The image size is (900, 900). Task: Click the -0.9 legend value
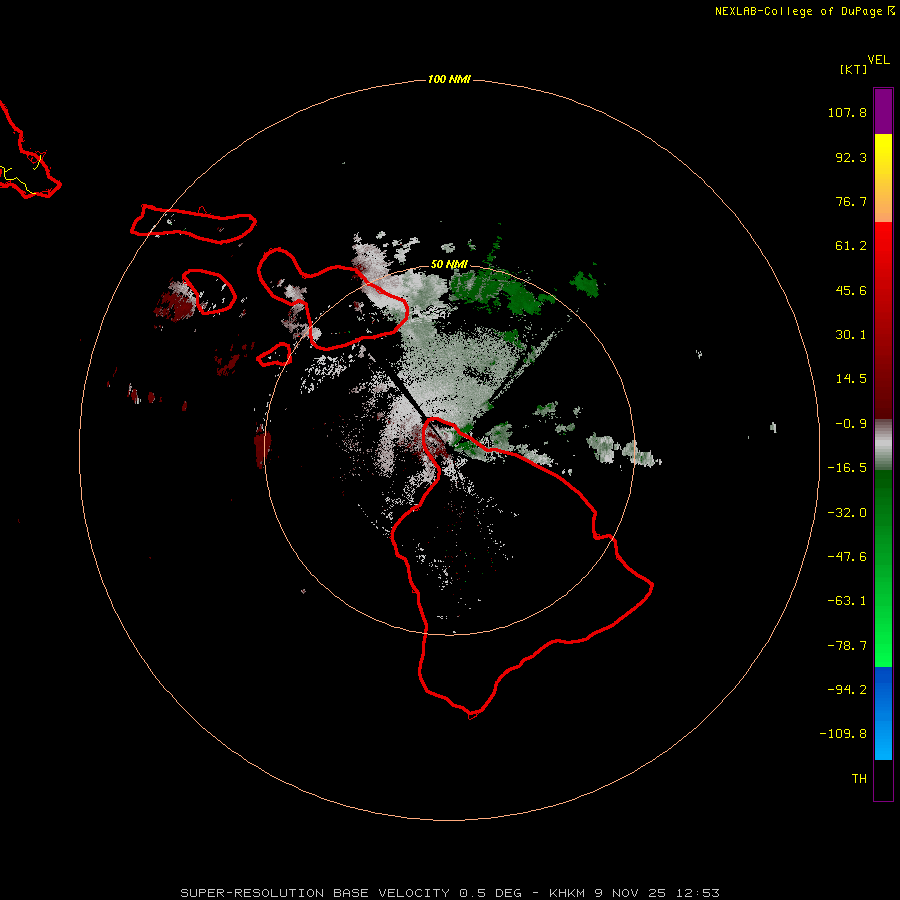pos(851,424)
